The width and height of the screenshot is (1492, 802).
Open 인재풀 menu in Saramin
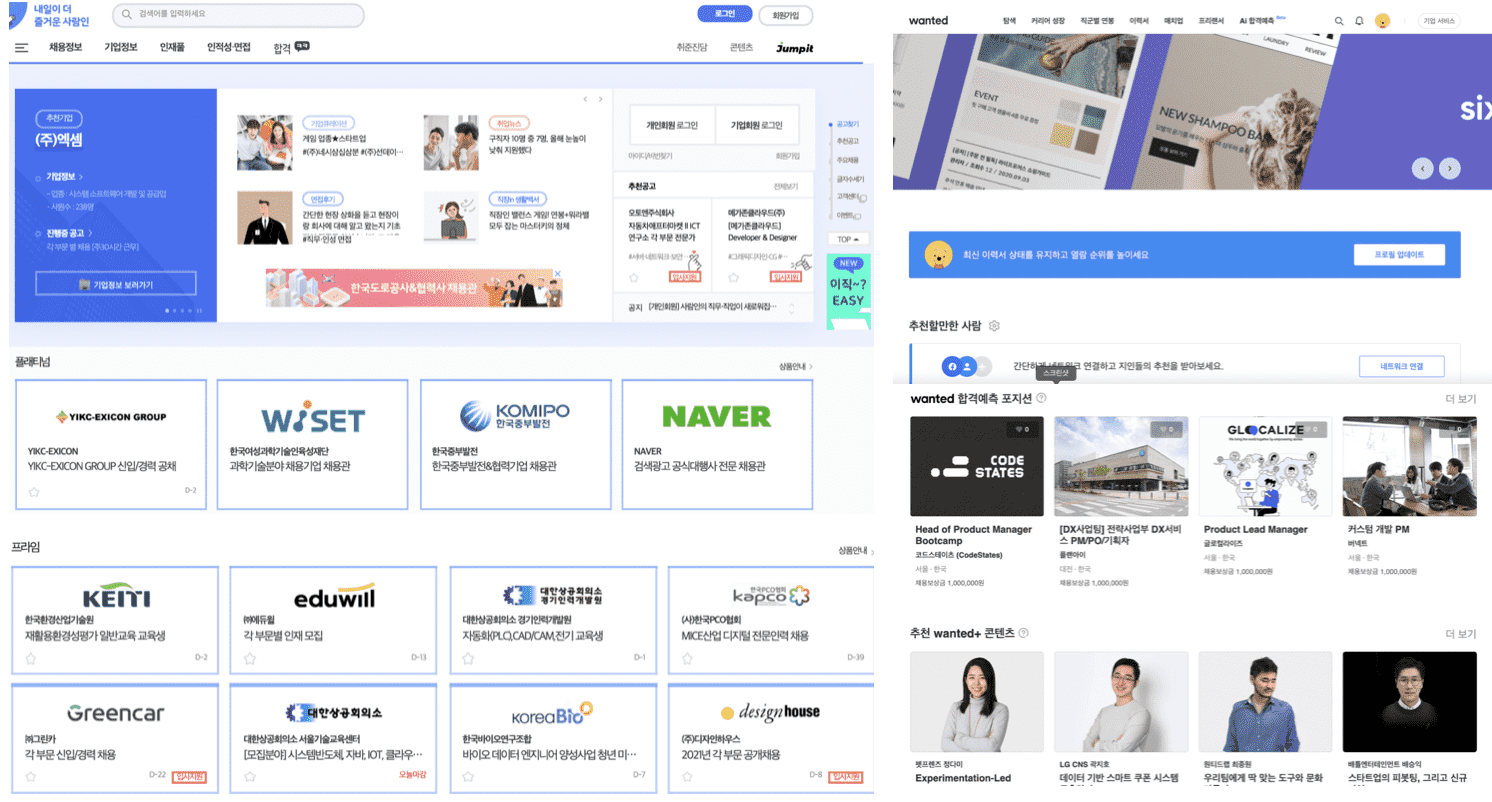coord(172,47)
